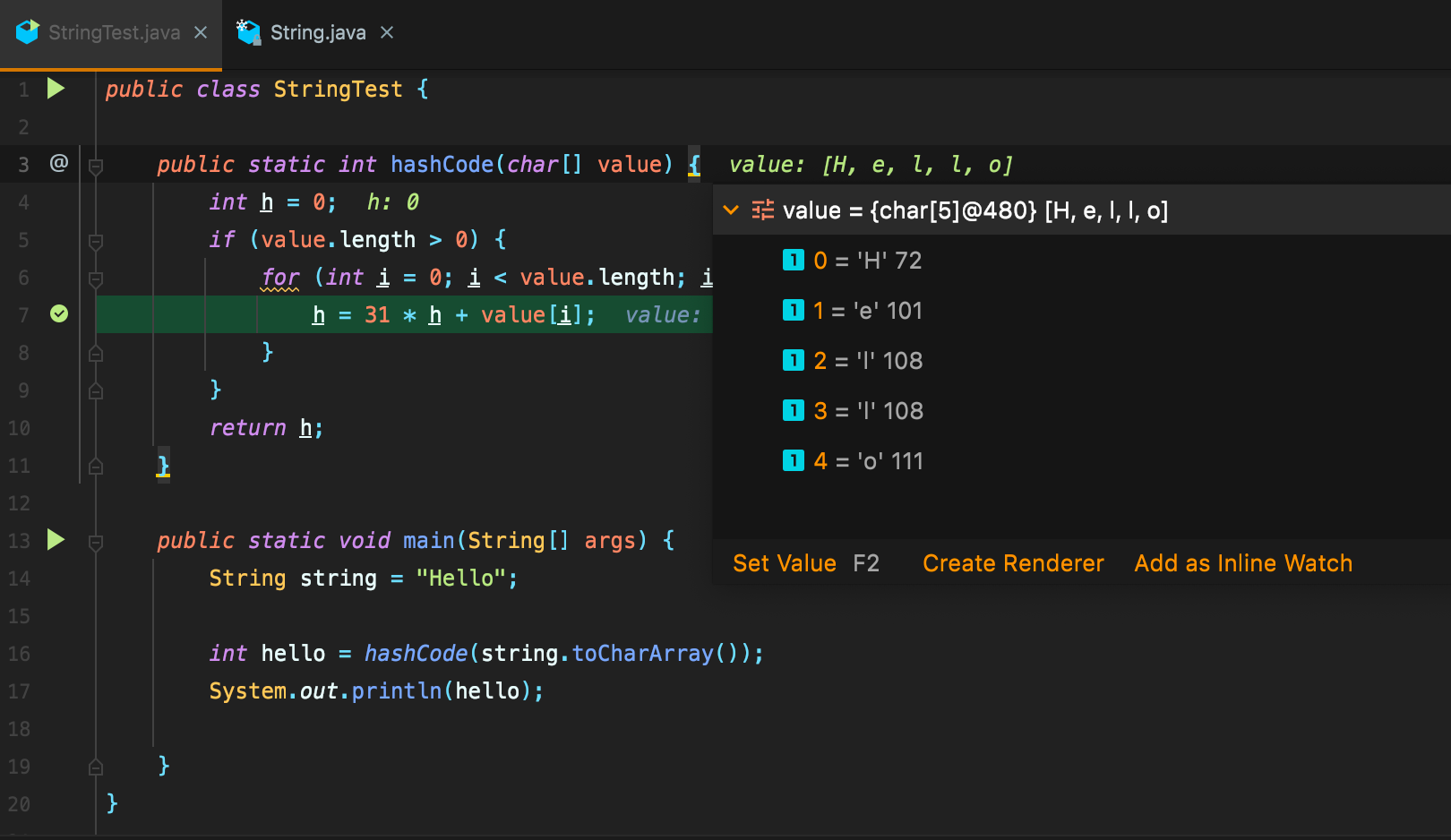1451x840 pixels.
Task: Click the run icon next to main method
Action: point(56,540)
